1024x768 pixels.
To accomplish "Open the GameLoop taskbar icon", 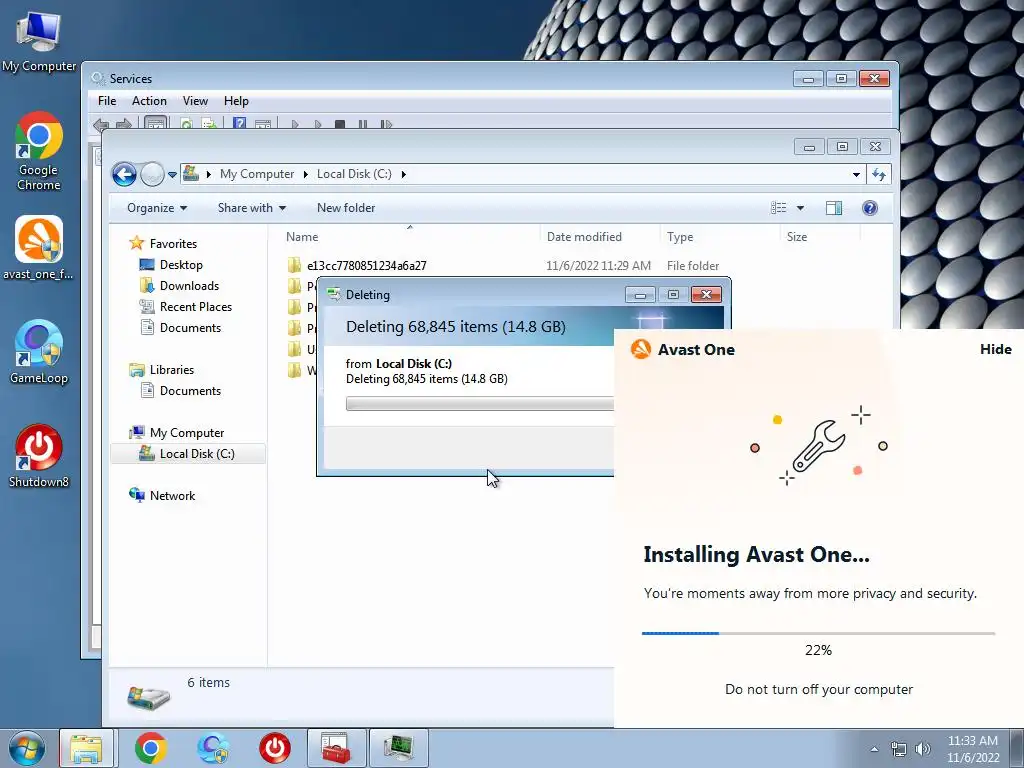I will point(213,748).
